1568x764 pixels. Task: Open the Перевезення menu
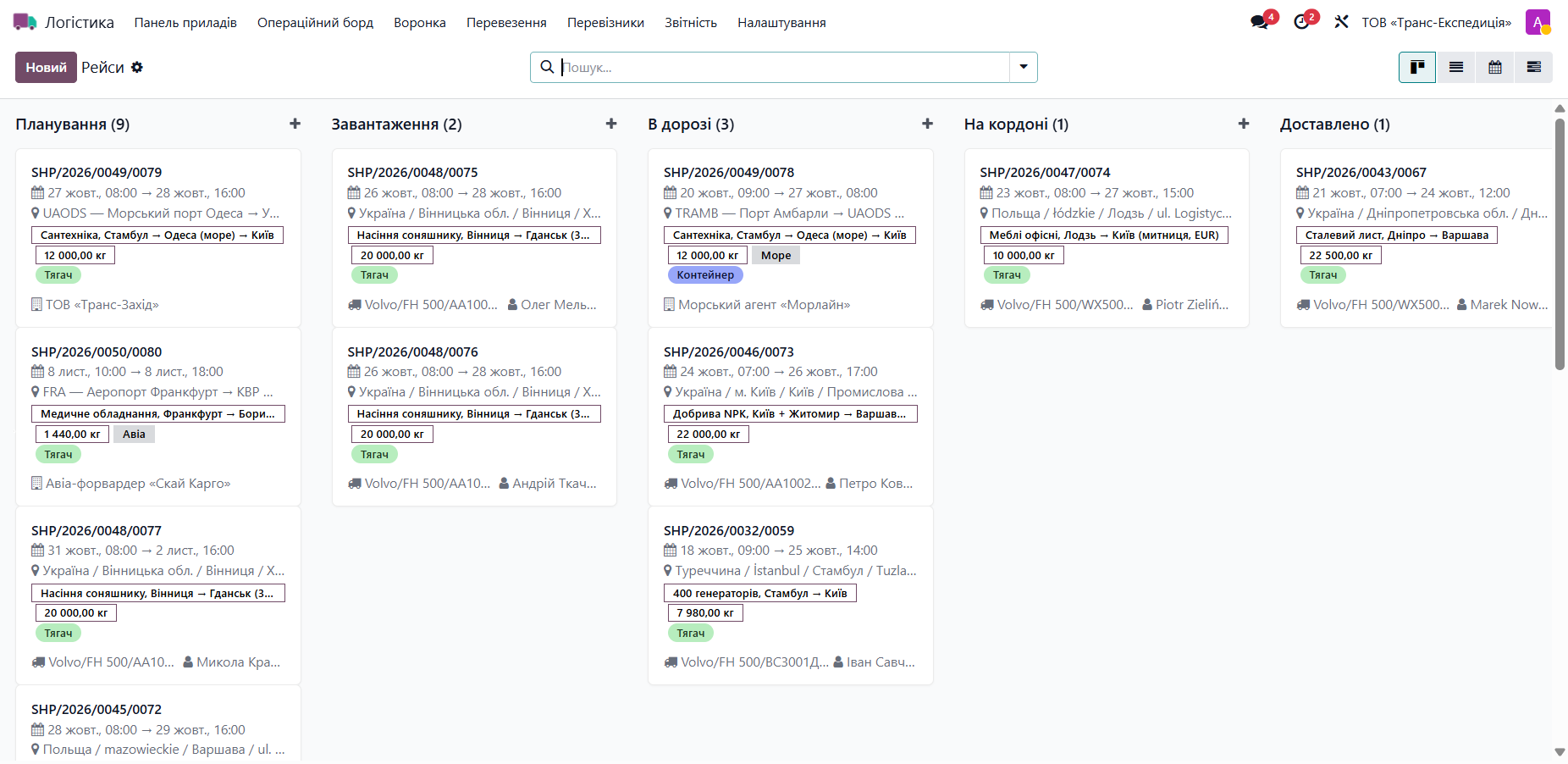click(506, 22)
